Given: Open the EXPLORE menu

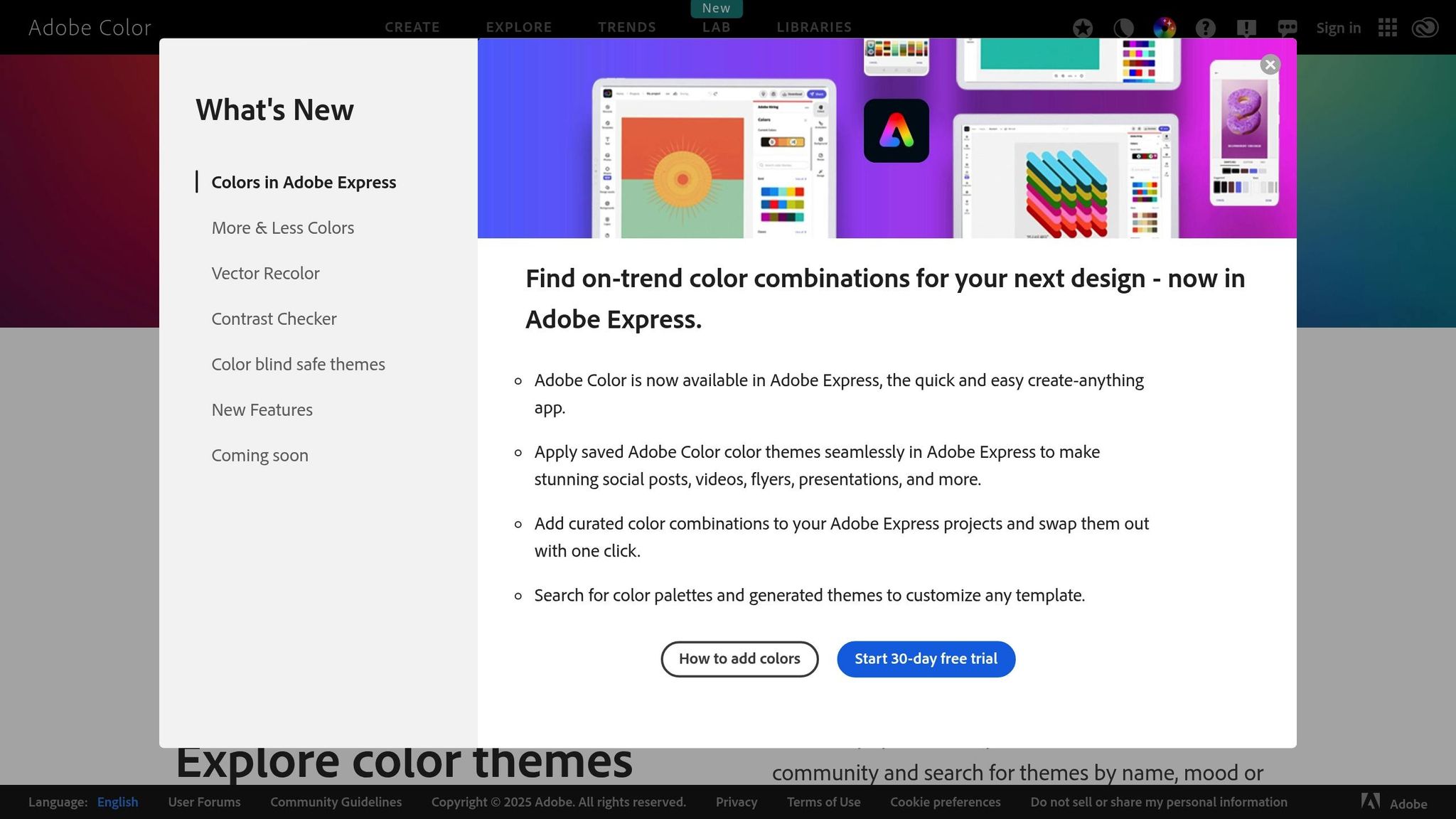Looking at the screenshot, I should point(519,27).
